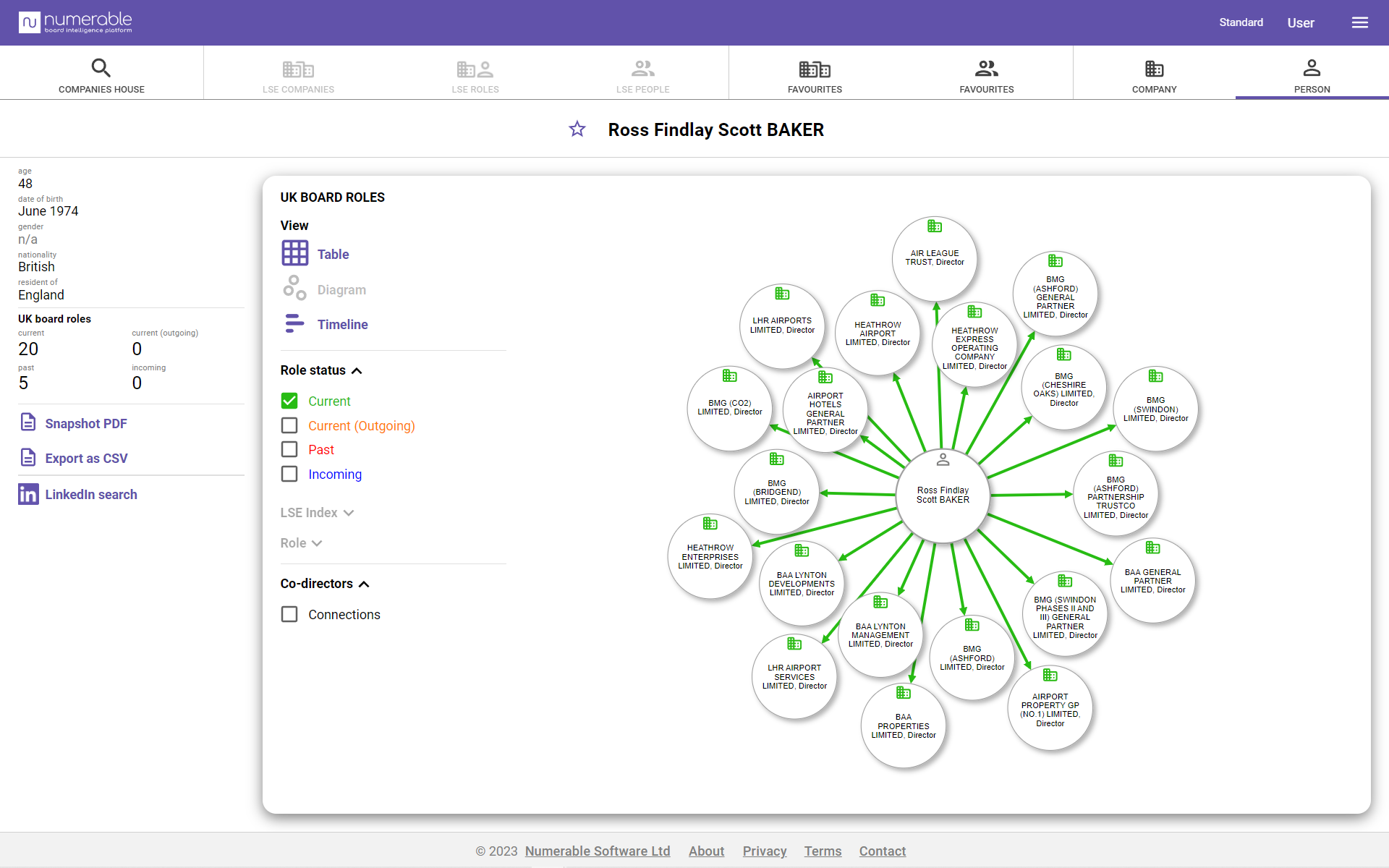This screenshot has width=1389, height=868.
Task: Select the Diagram view icon
Action: (x=294, y=289)
